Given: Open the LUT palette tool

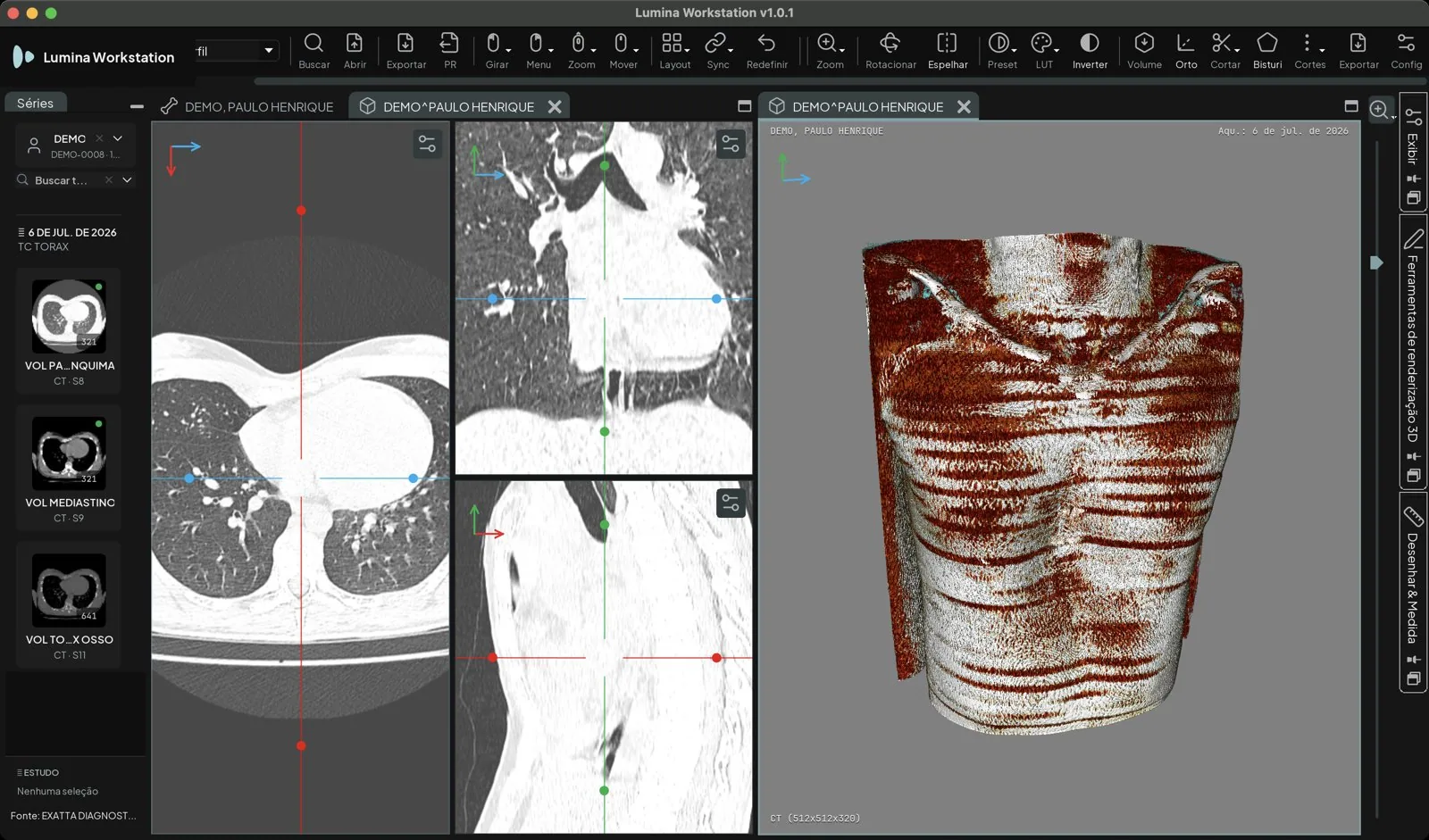Looking at the screenshot, I should click(x=1043, y=51).
